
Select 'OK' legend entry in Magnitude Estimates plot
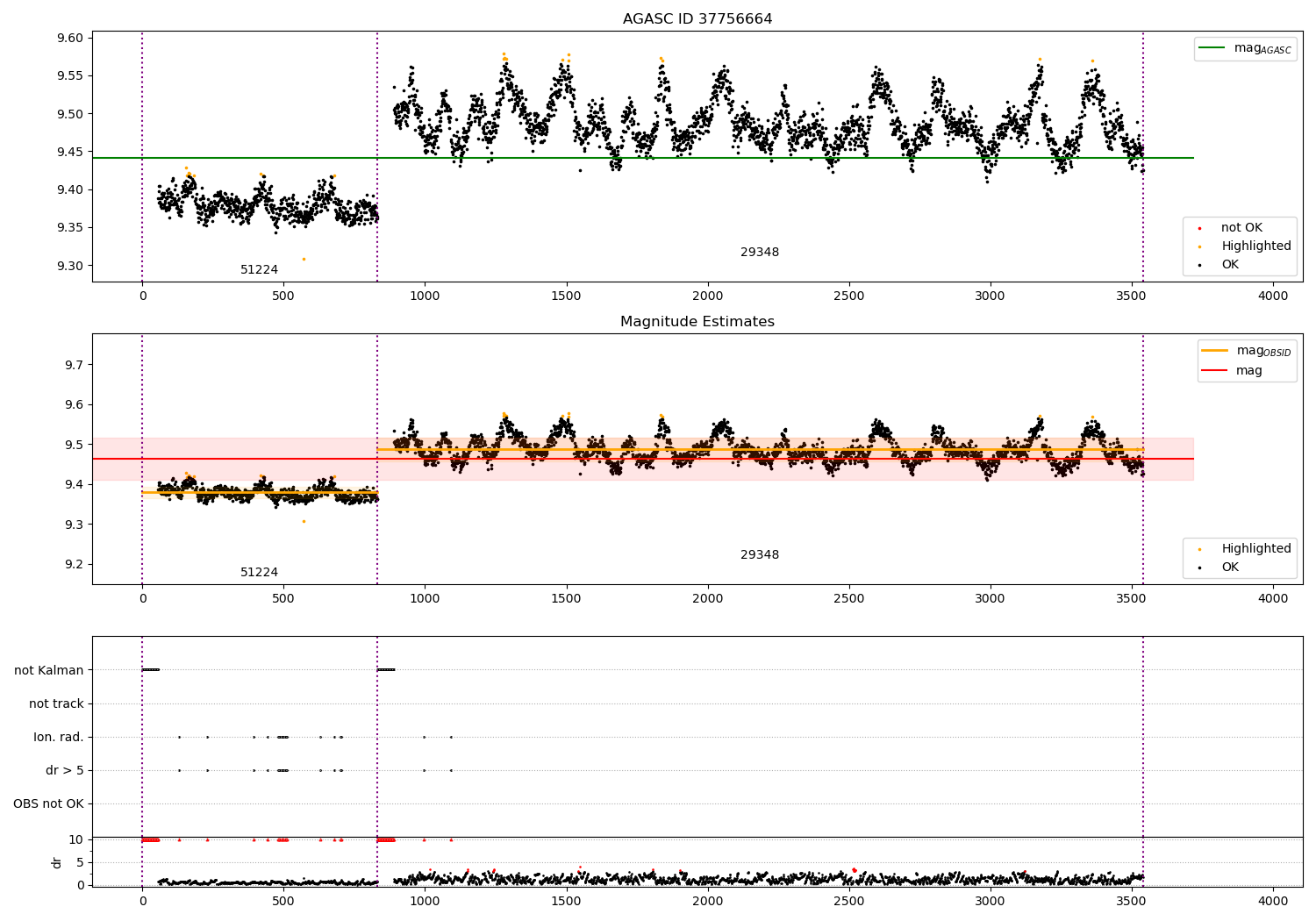pyautogui.click(x=1230, y=568)
